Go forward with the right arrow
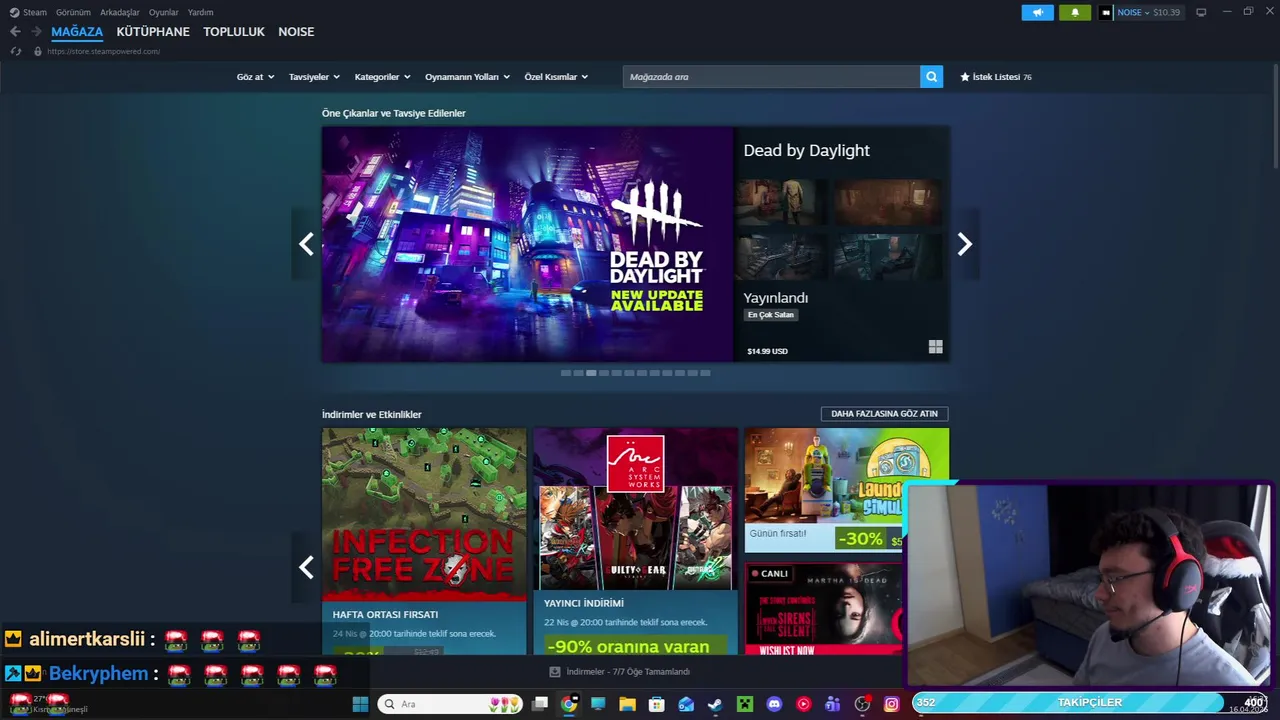 click(x=36, y=32)
